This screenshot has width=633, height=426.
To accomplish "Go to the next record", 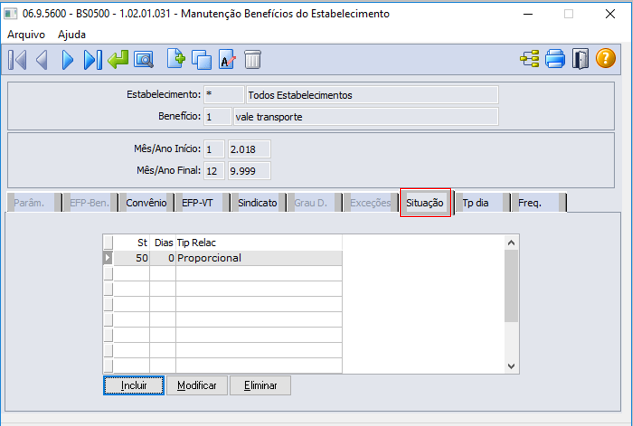I will pyautogui.click(x=67, y=60).
